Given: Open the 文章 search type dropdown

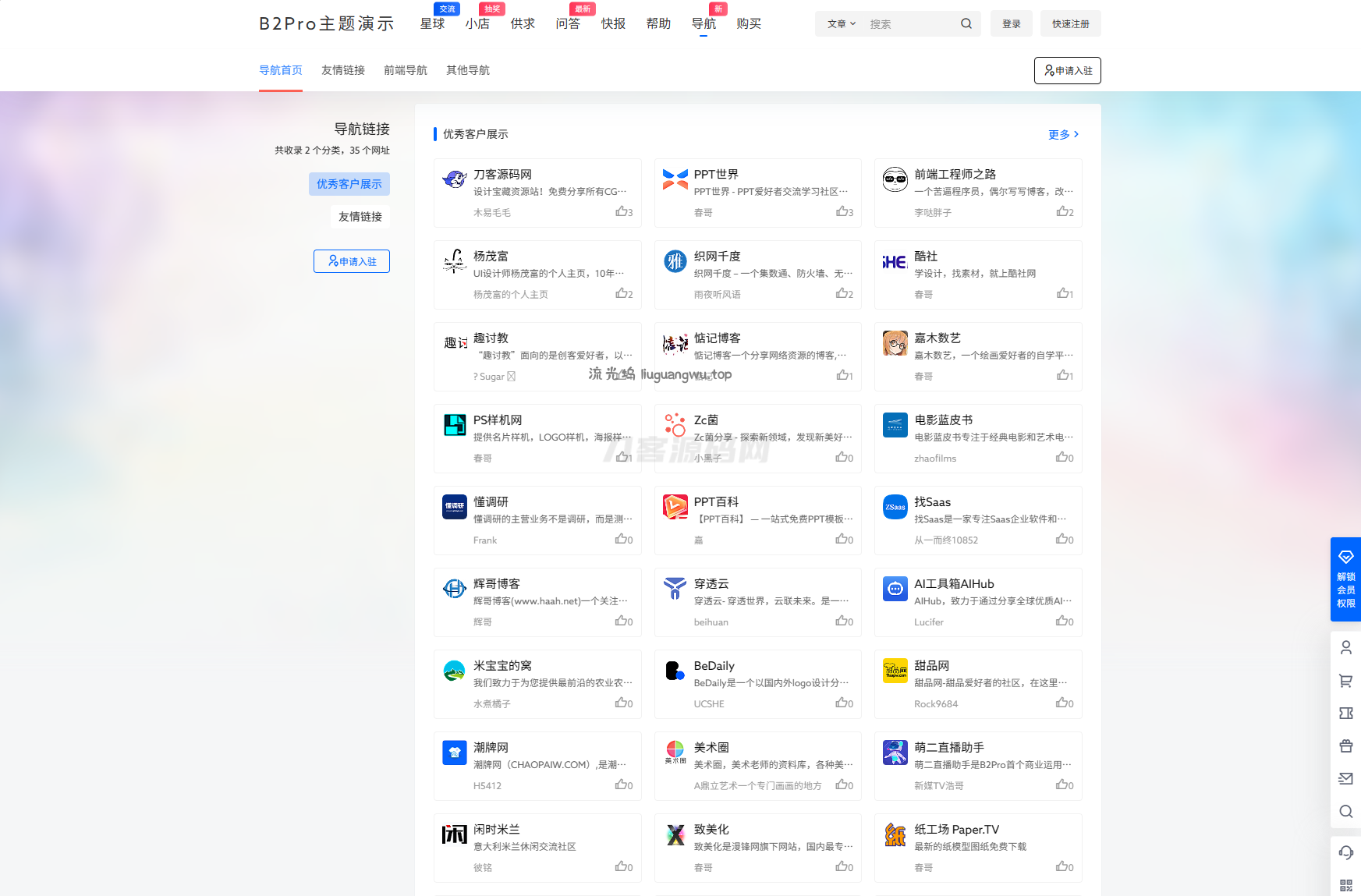Looking at the screenshot, I should pyautogui.click(x=841, y=24).
